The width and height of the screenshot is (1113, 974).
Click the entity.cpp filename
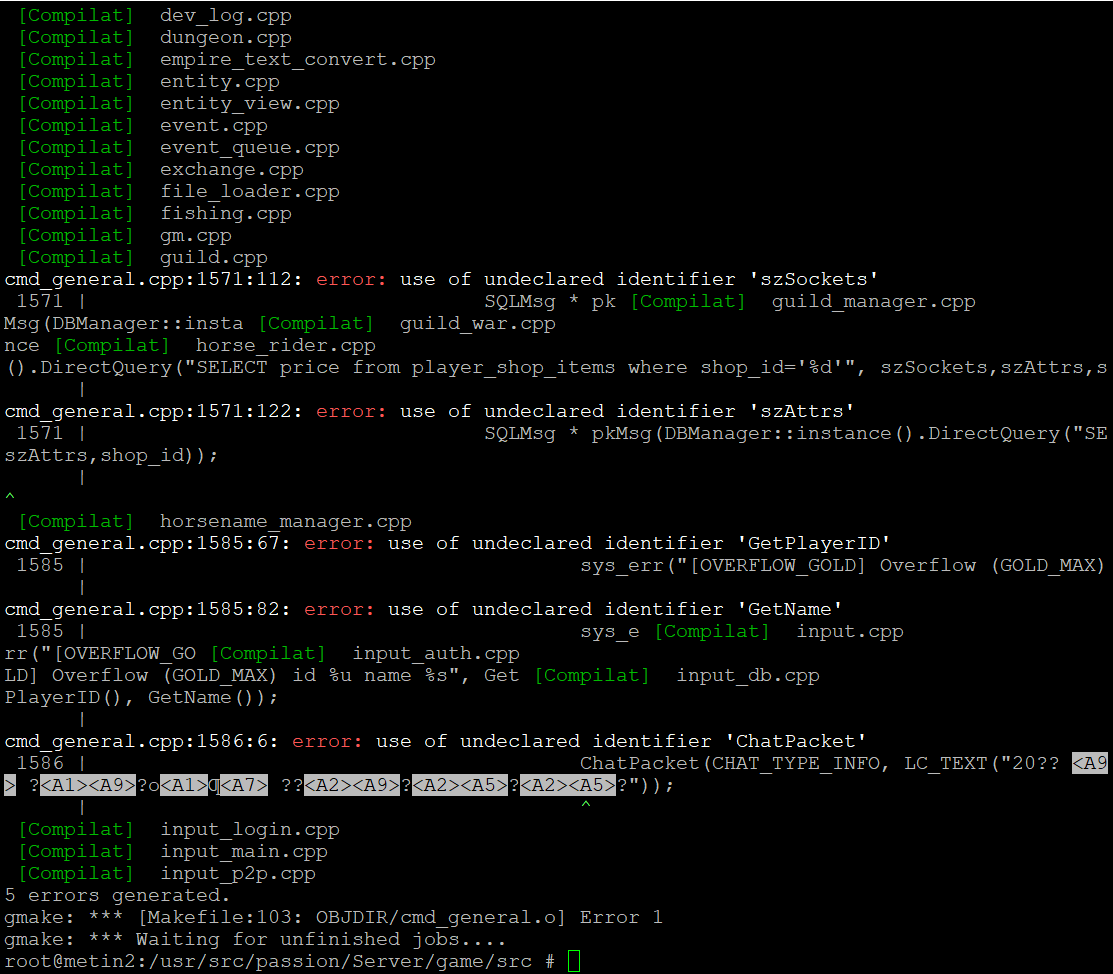click(219, 82)
